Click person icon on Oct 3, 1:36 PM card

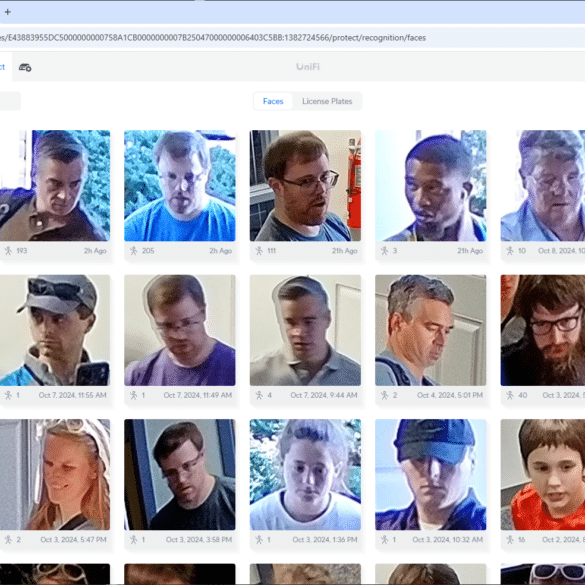259,539
